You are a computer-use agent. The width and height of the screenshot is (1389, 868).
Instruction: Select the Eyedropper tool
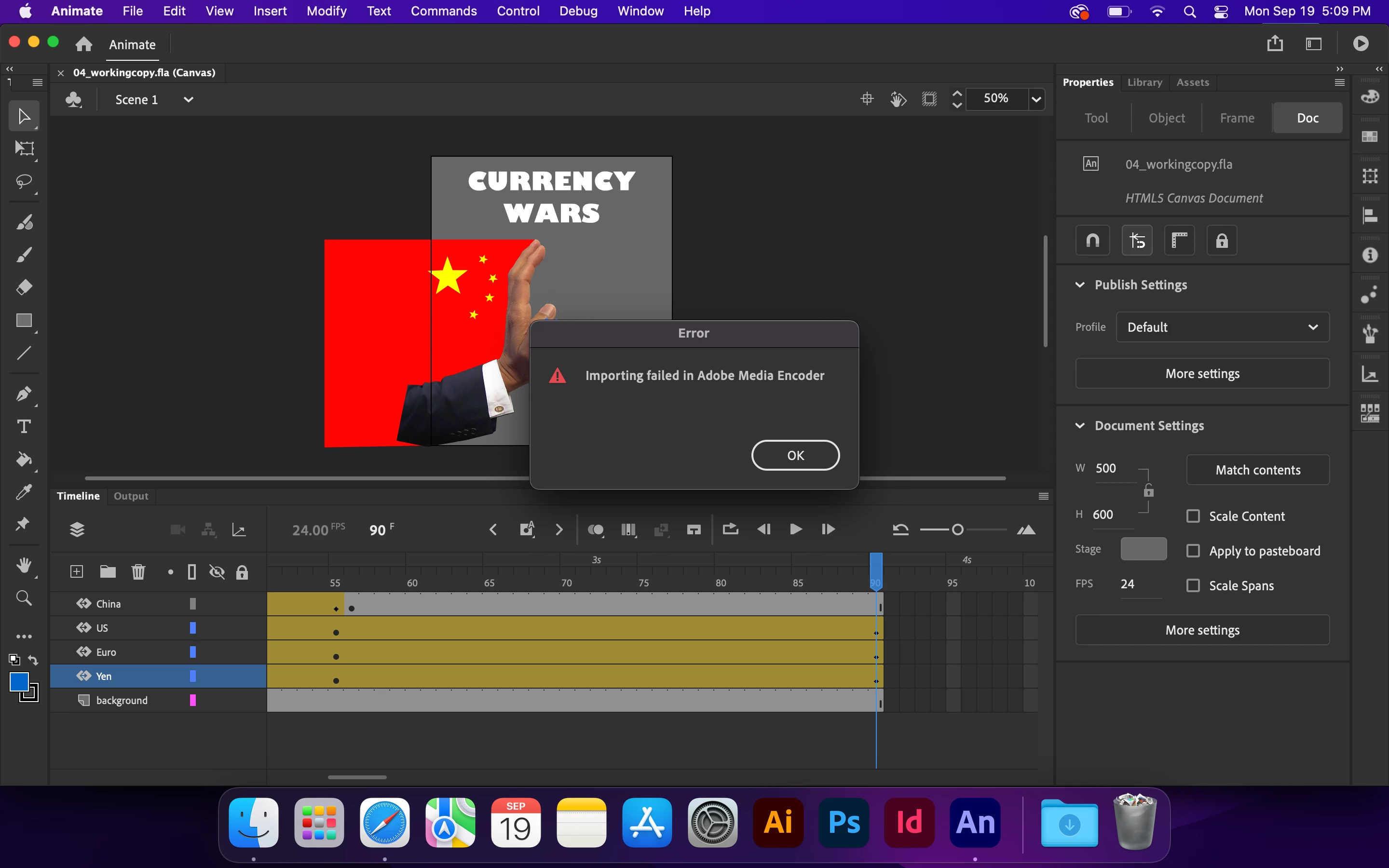coord(24,492)
